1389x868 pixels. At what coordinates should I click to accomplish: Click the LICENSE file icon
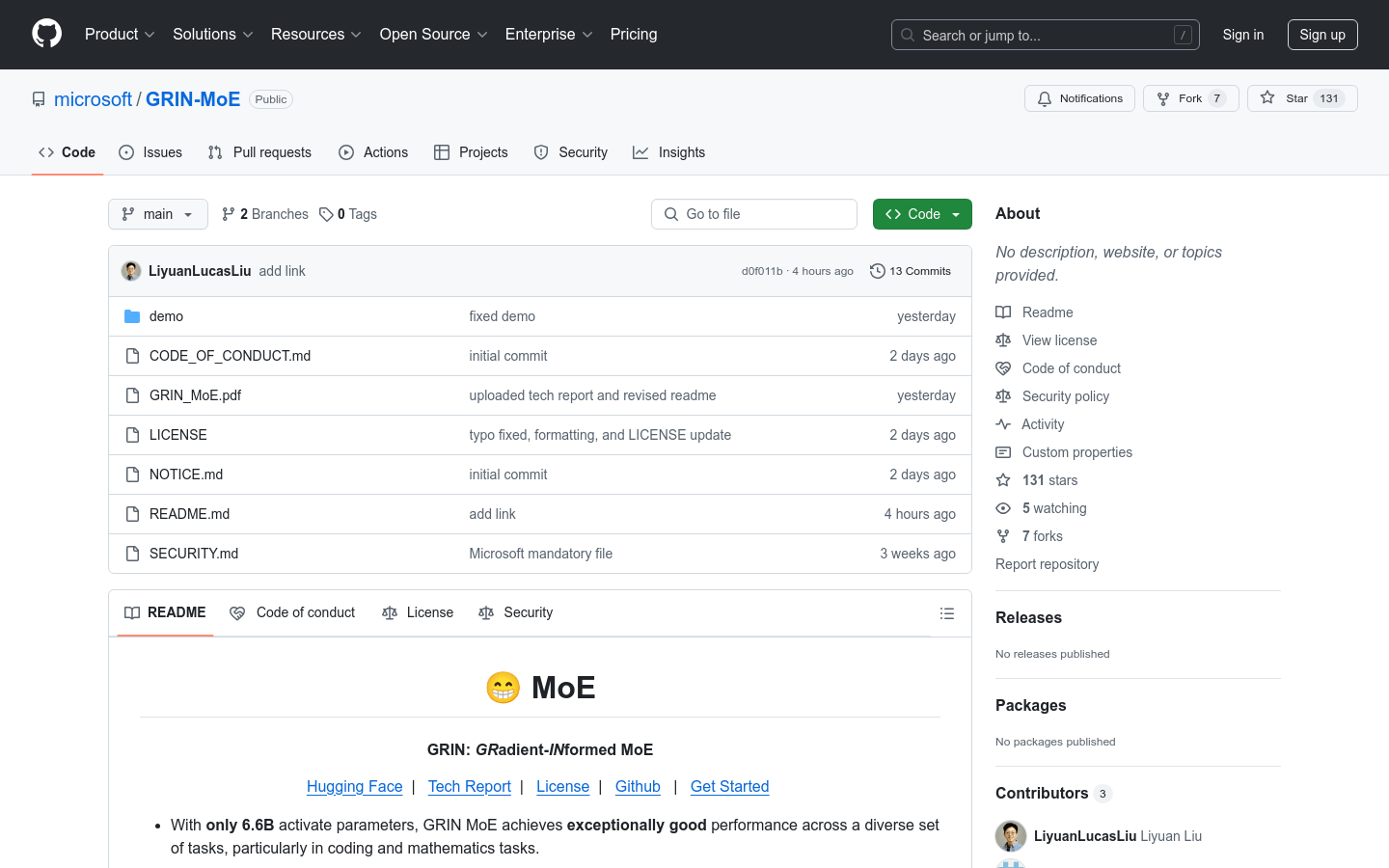coord(132,435)
